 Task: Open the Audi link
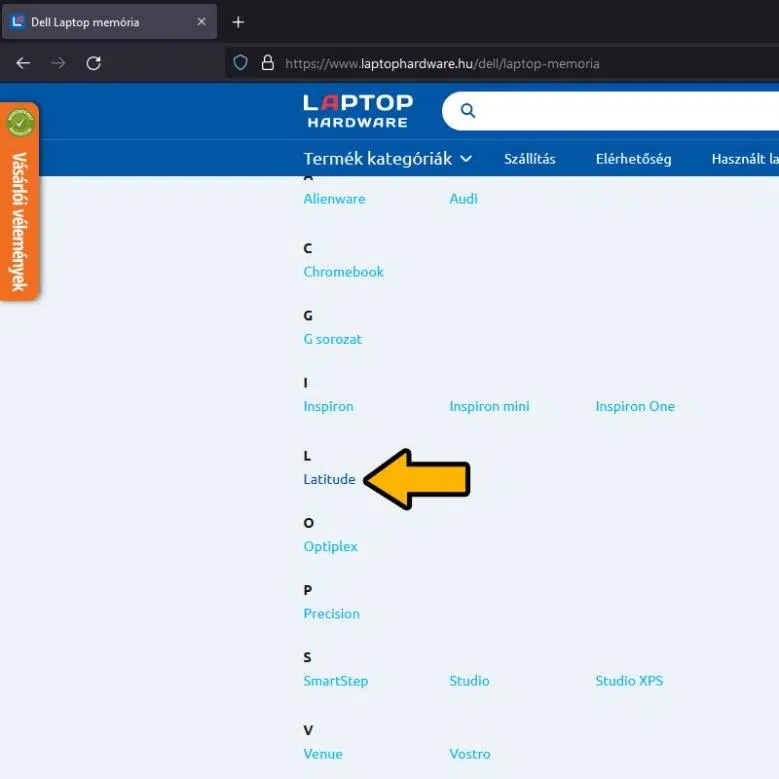tap(464, 199)
